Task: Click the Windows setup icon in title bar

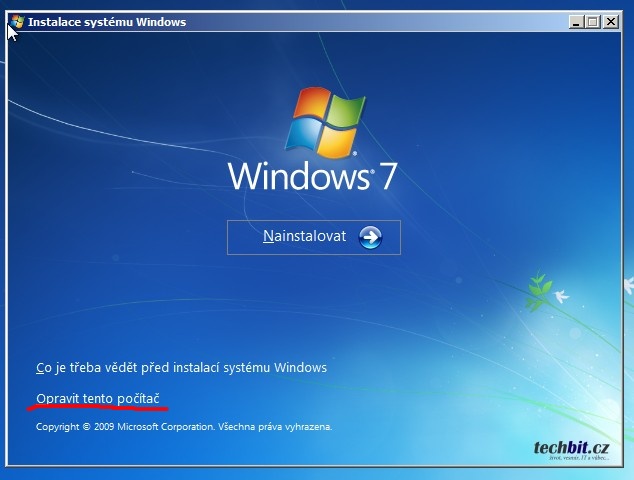Action: pyautogui.click(x=17, y=21)
